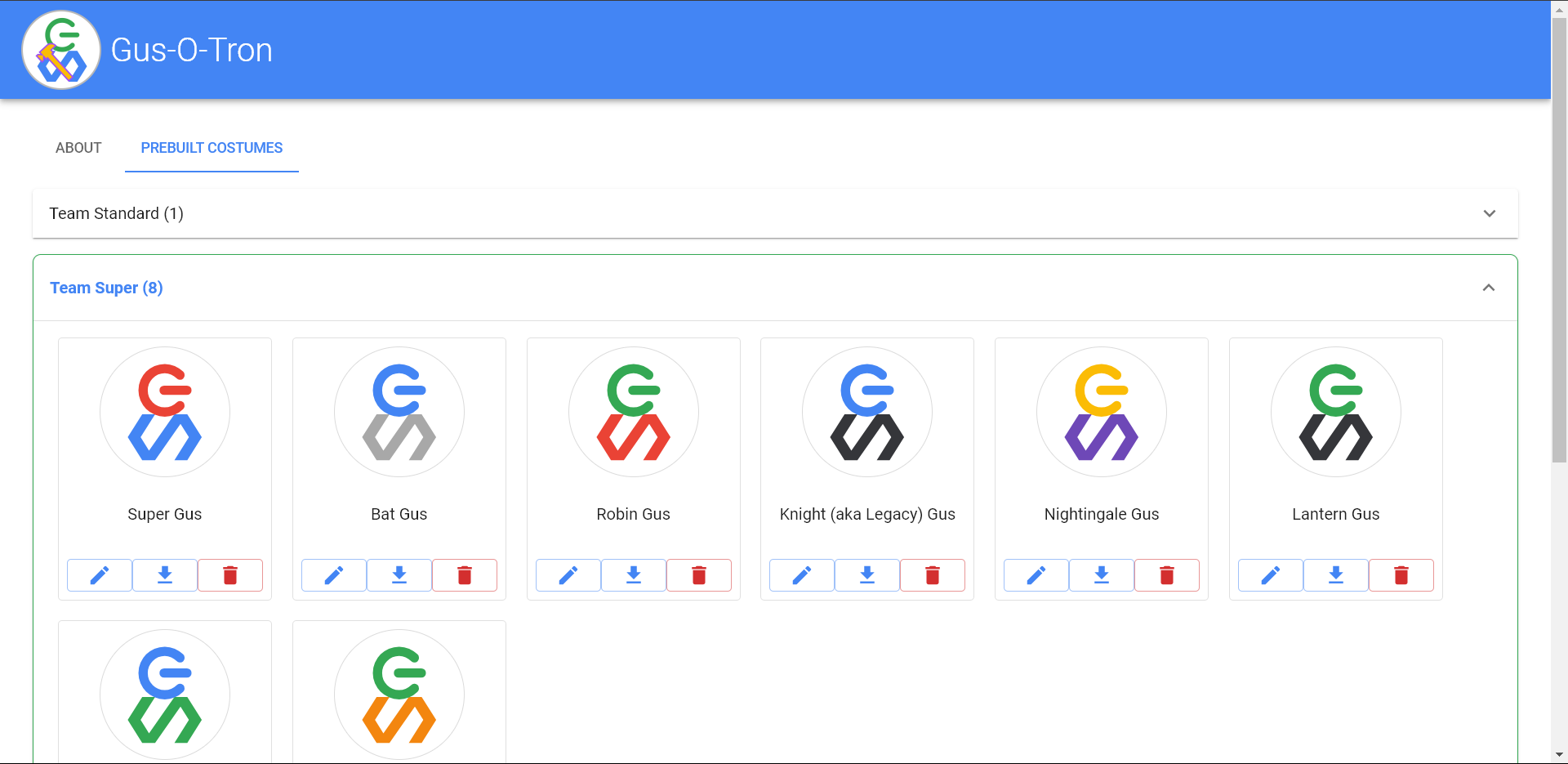The width and height of the screenshot is (1568, 764).
Task: Download the Bat Gus costume
Action: pos(399,575)
